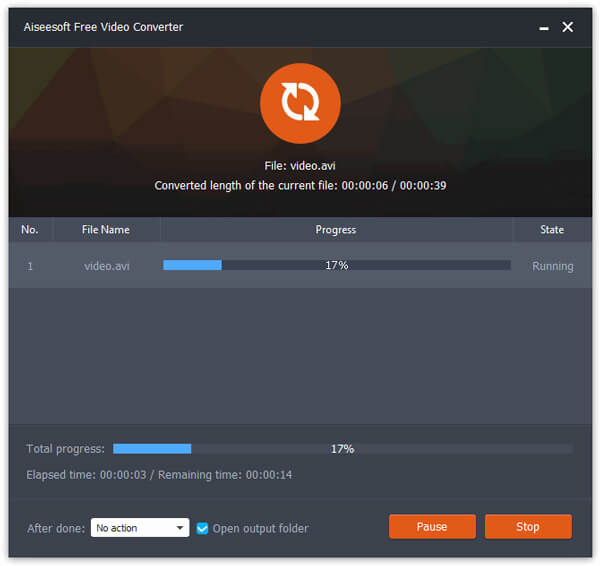The width and height of the screenshot is (600, 566).
Task: Open the After done dropdown
Action: point(140,528)
